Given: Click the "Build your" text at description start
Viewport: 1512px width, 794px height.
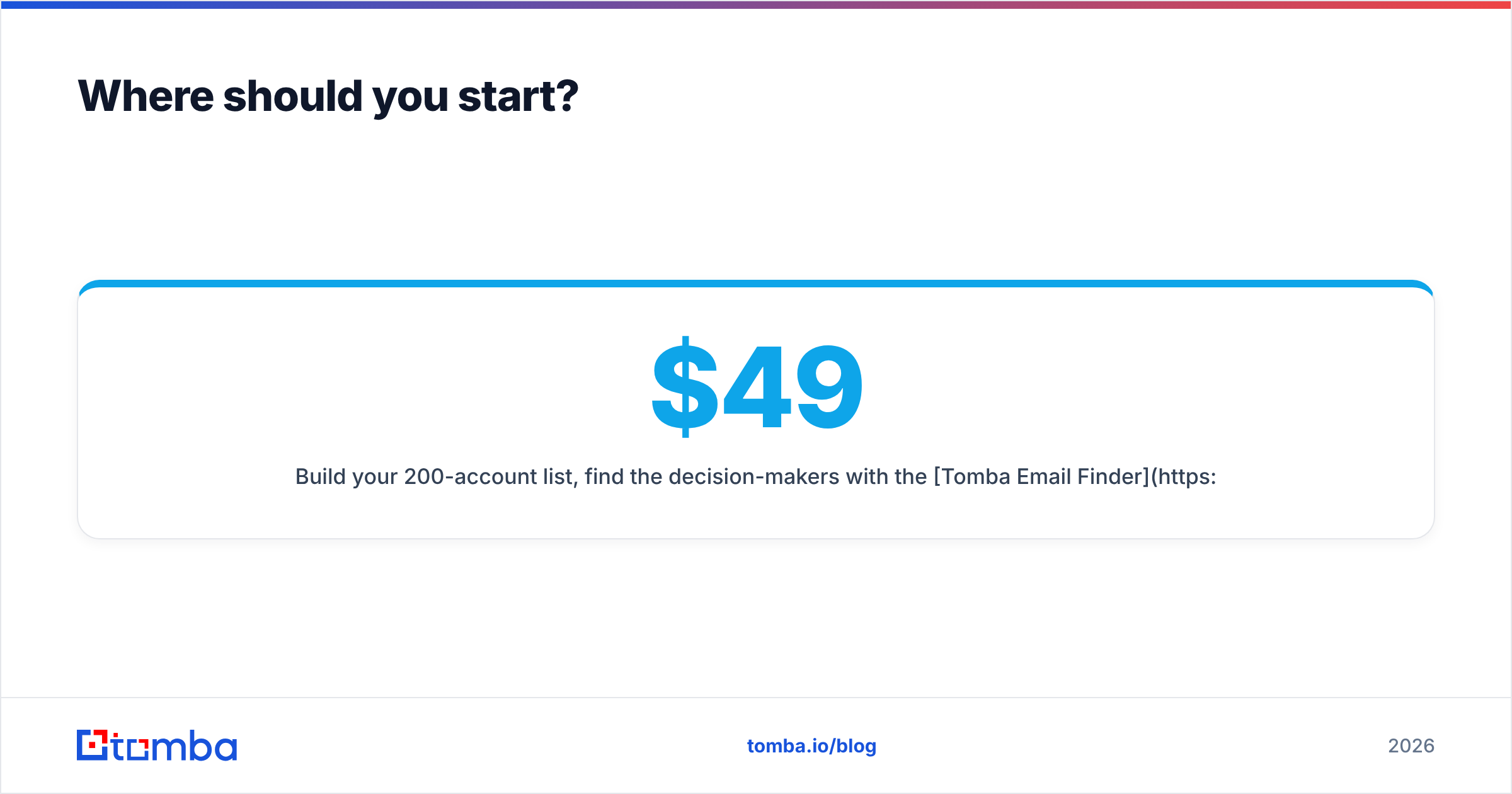Looking at the screenshot, I should tap(346, 477).
